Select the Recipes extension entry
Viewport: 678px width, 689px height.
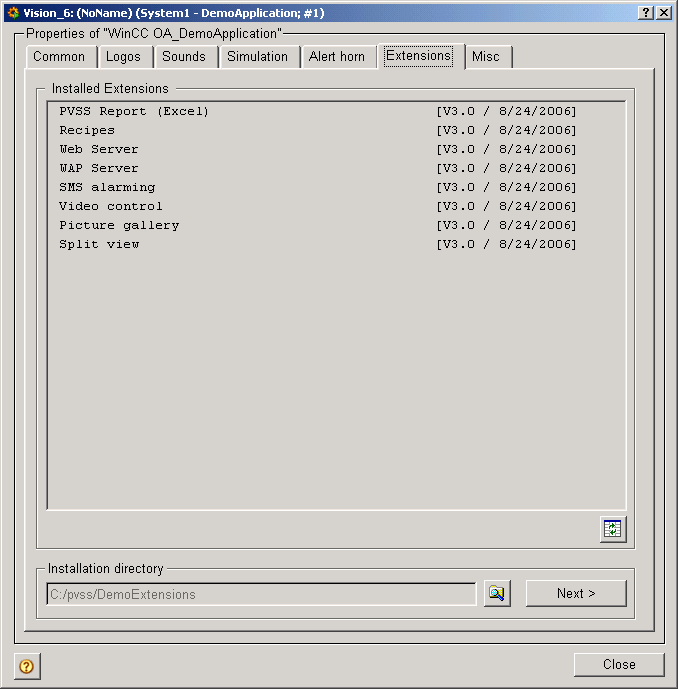87,130
